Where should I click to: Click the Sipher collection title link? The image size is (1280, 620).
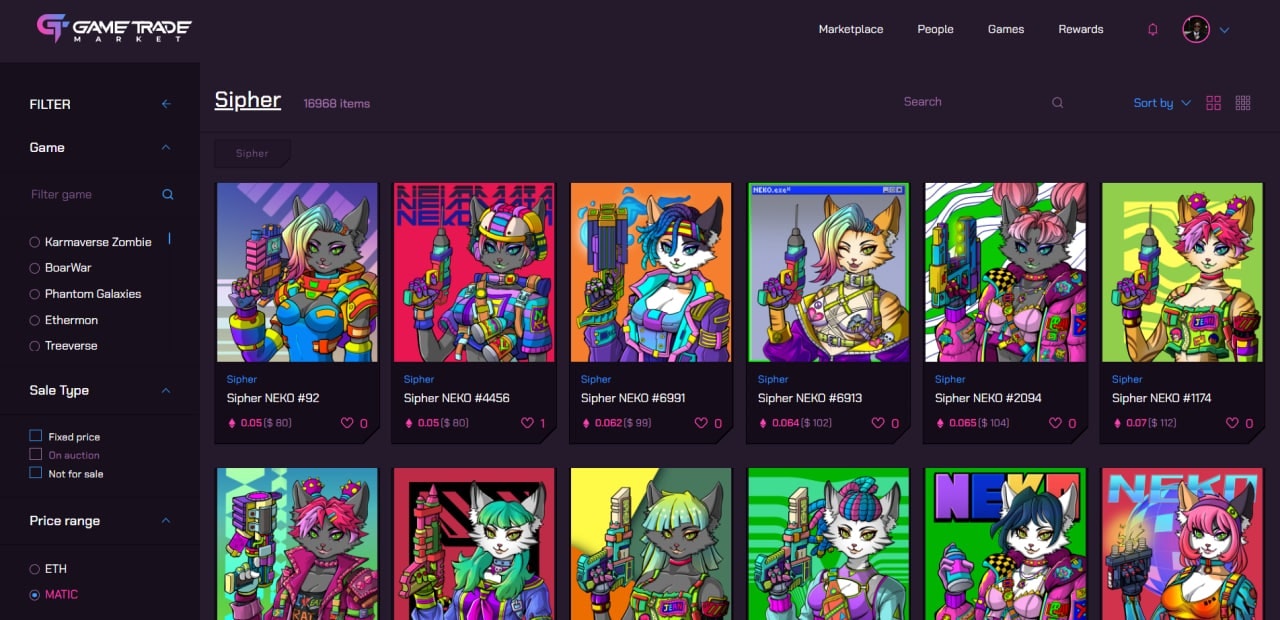[x=248, y=100]
